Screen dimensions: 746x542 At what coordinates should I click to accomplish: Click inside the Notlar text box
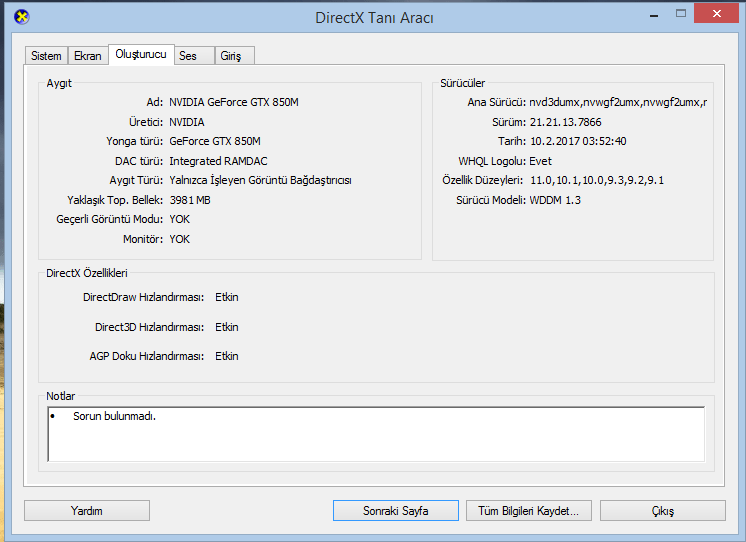tap(376, 434)
